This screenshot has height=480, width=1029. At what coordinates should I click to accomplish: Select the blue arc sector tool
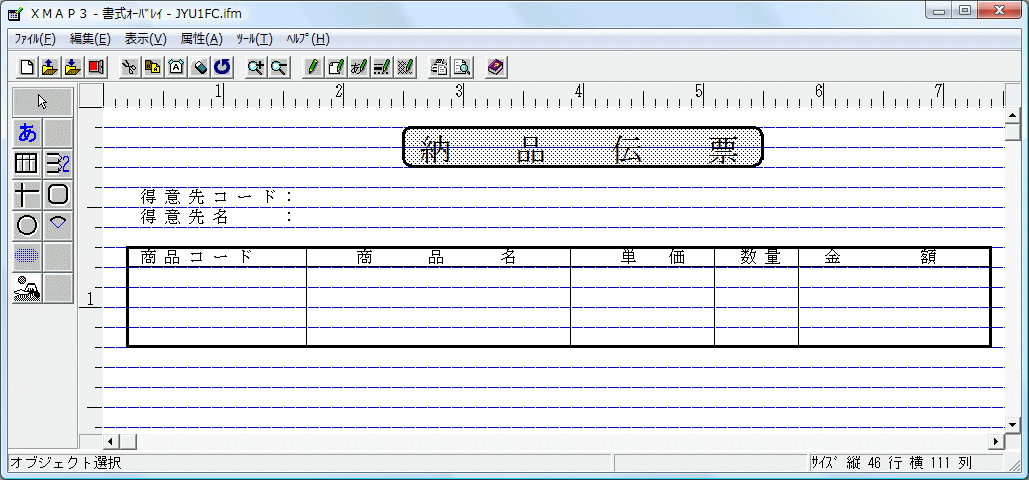(x=58, y=225)
